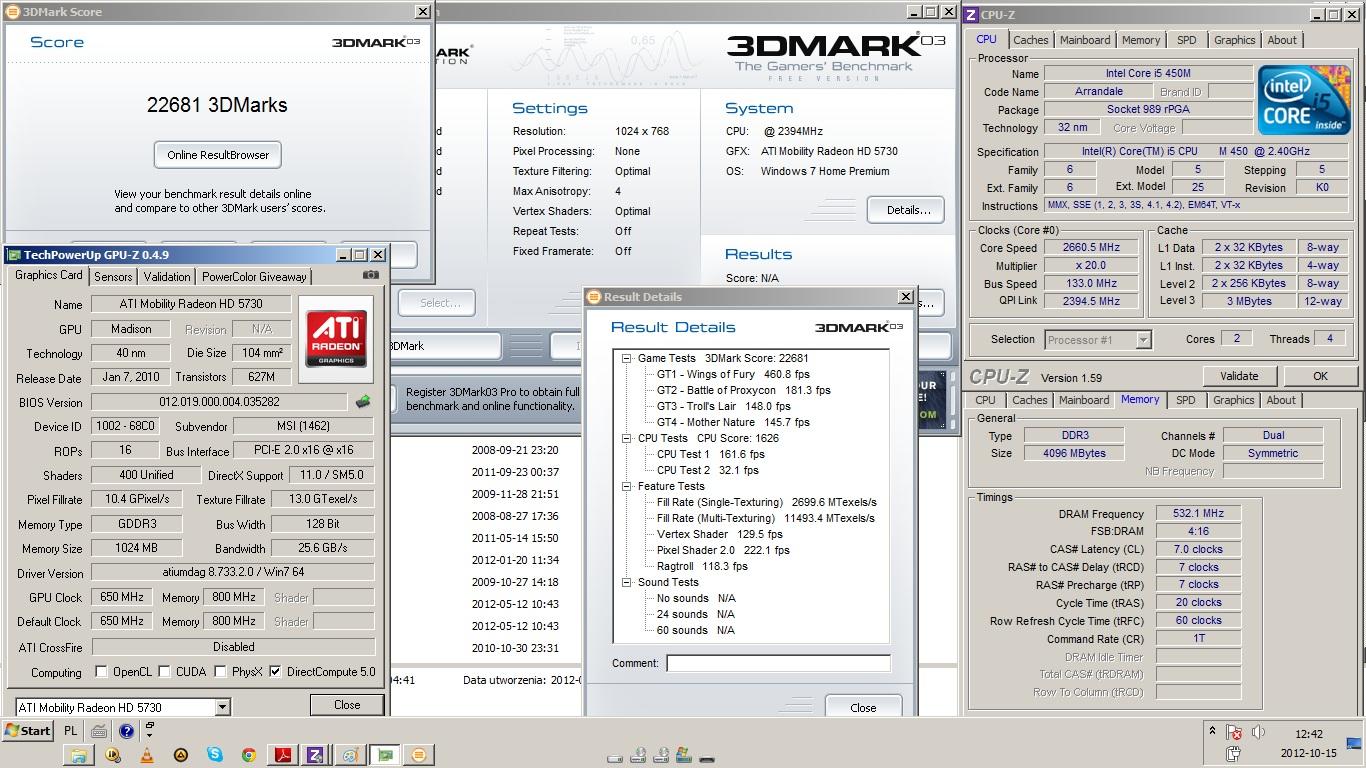Open the AIMP player taskbar icon

click(x=181, y=755)
